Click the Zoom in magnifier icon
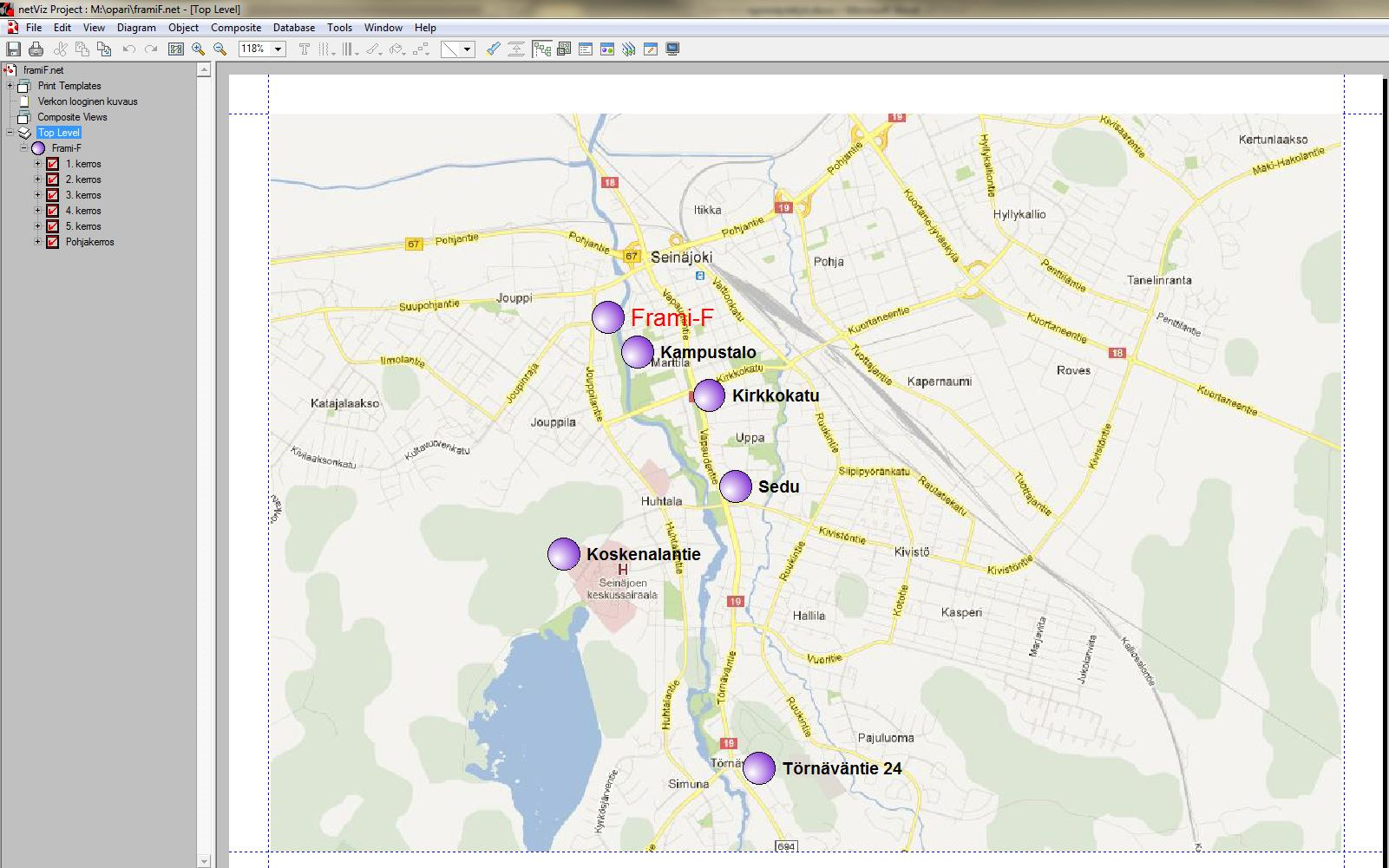This screenshot has width=1389, height=868. [198, 49]
